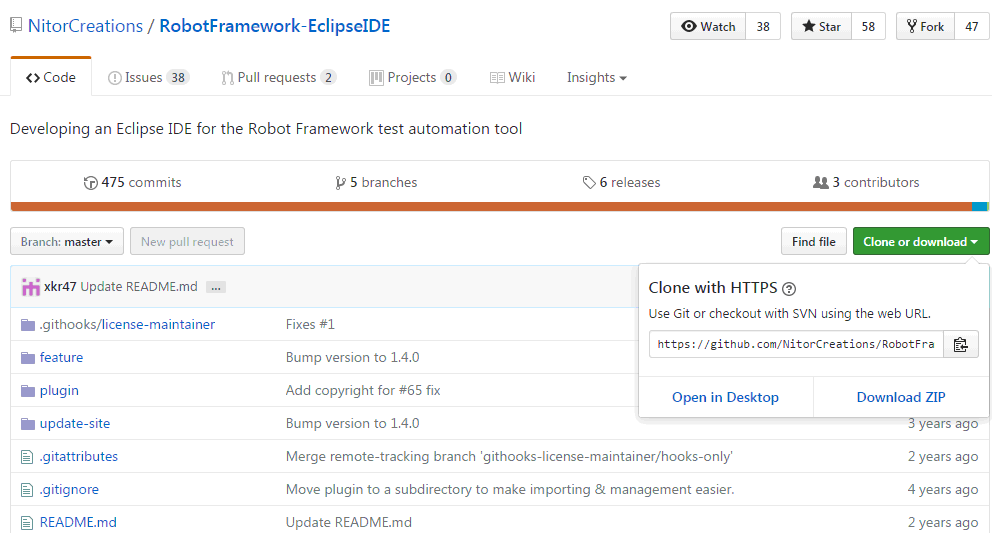Collapse the Clone or download dropdown
Viewport: 992px width, 533px height.
920,242
